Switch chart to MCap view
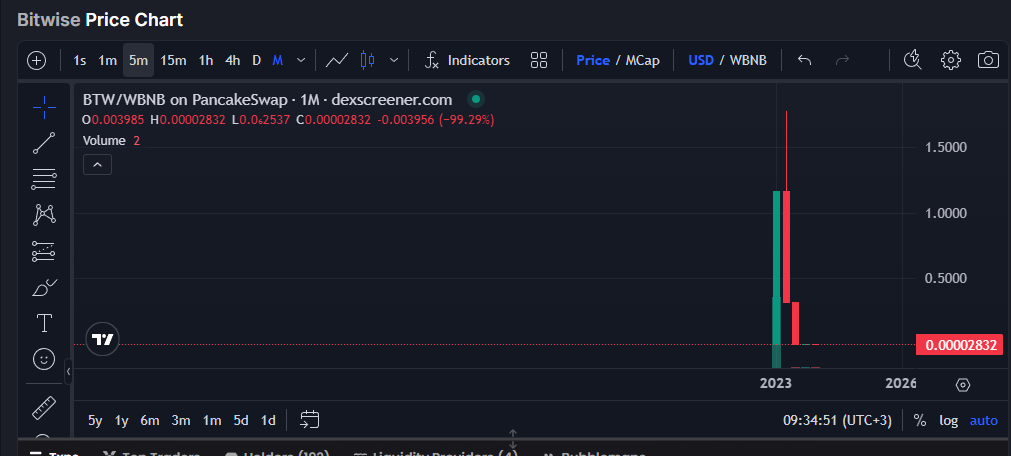 point(643,60)
